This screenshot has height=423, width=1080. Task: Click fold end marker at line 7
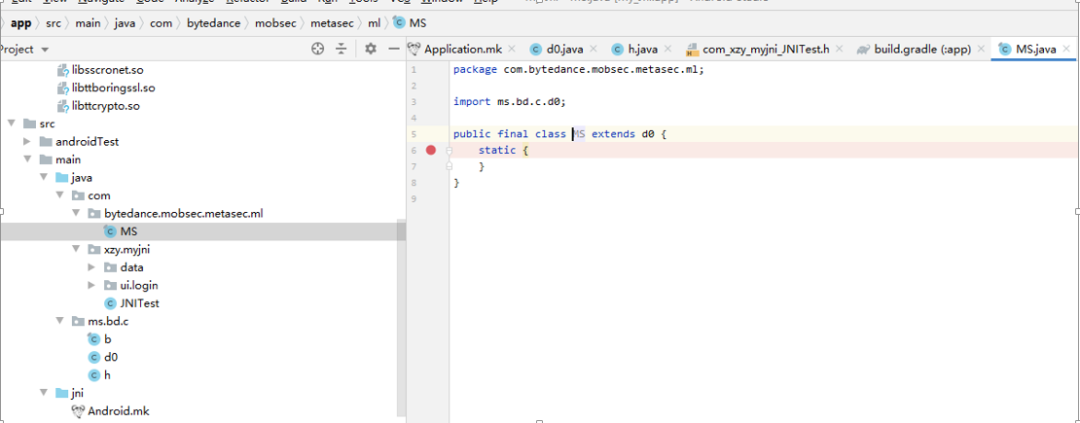[x=448, y=166]
